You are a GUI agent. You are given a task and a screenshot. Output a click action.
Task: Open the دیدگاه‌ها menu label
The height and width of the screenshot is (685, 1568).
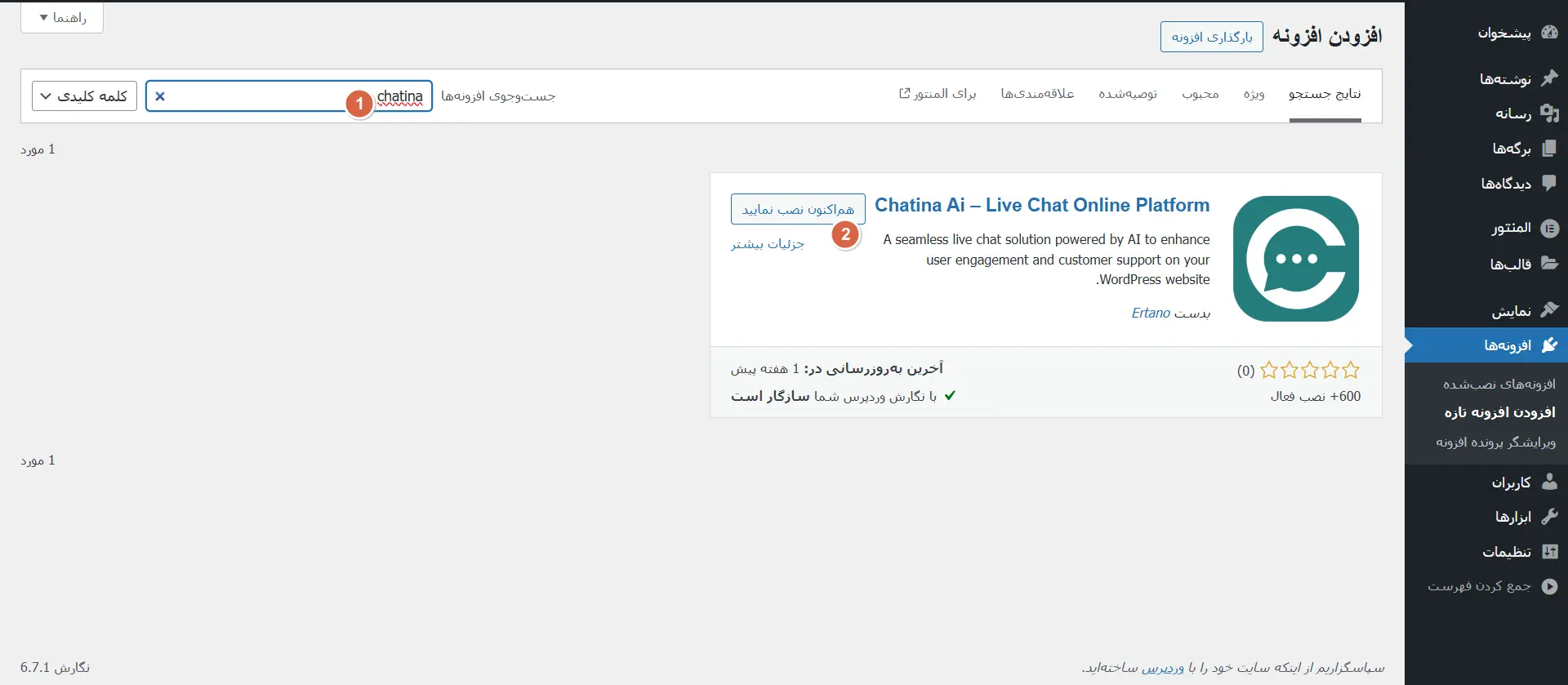[1506, 183]
